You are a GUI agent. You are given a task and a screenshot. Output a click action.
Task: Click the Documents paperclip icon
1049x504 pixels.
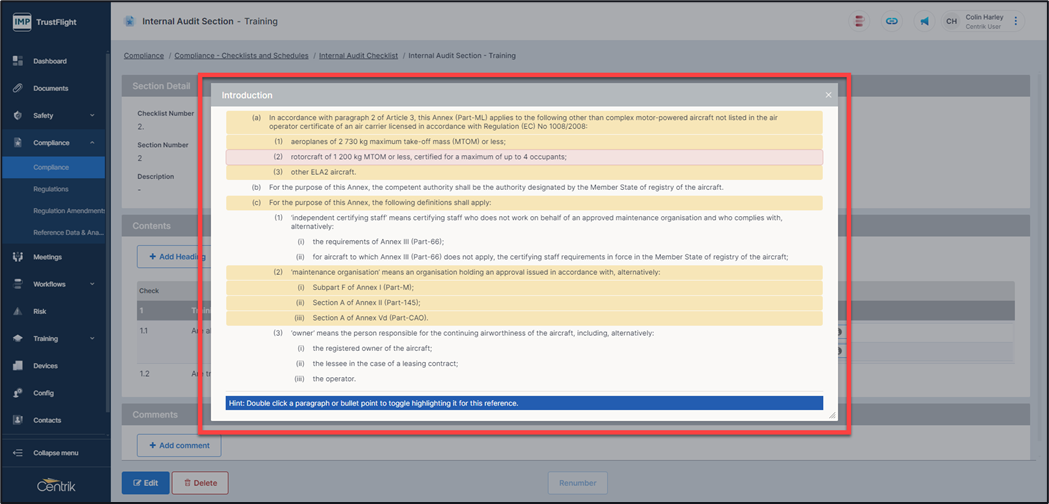[x=18, y=89]
